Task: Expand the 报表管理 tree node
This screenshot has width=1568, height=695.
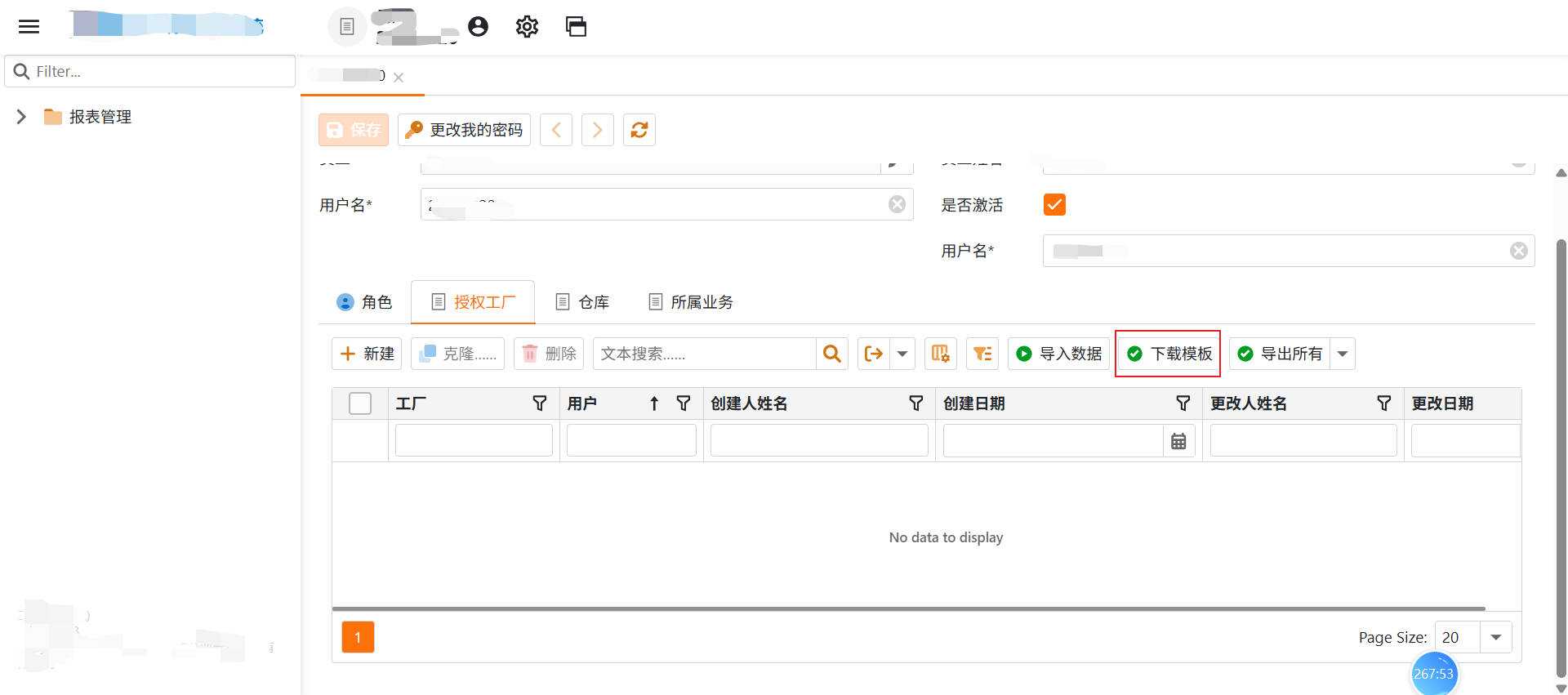Action: coord(21,117)
